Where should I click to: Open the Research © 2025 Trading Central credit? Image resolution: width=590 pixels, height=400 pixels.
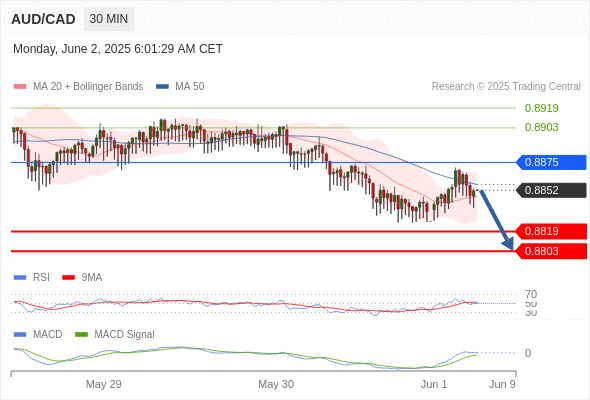pos(506,87)
